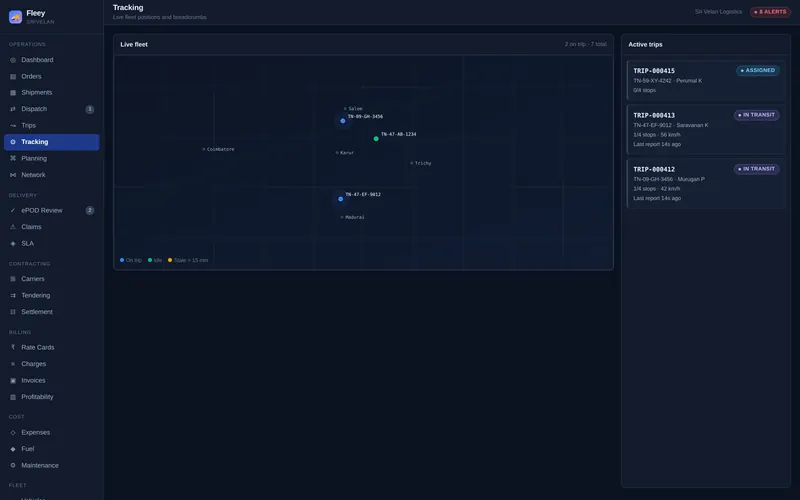This screenshot has height=500, width=800.
Task: Open the Shipments section
Action: [x=52, y=93]
